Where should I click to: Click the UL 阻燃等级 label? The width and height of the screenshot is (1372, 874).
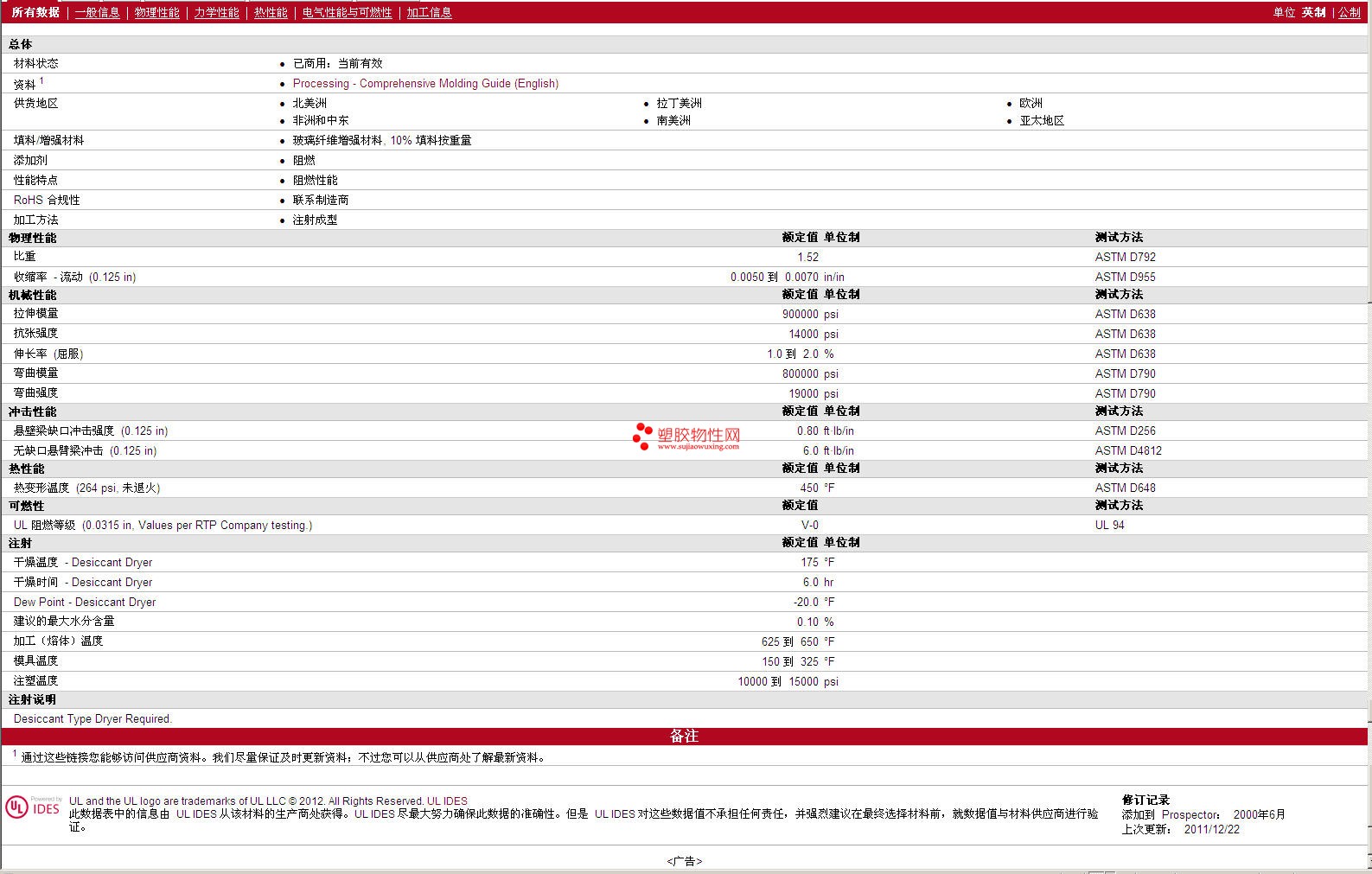pos(163,525)
